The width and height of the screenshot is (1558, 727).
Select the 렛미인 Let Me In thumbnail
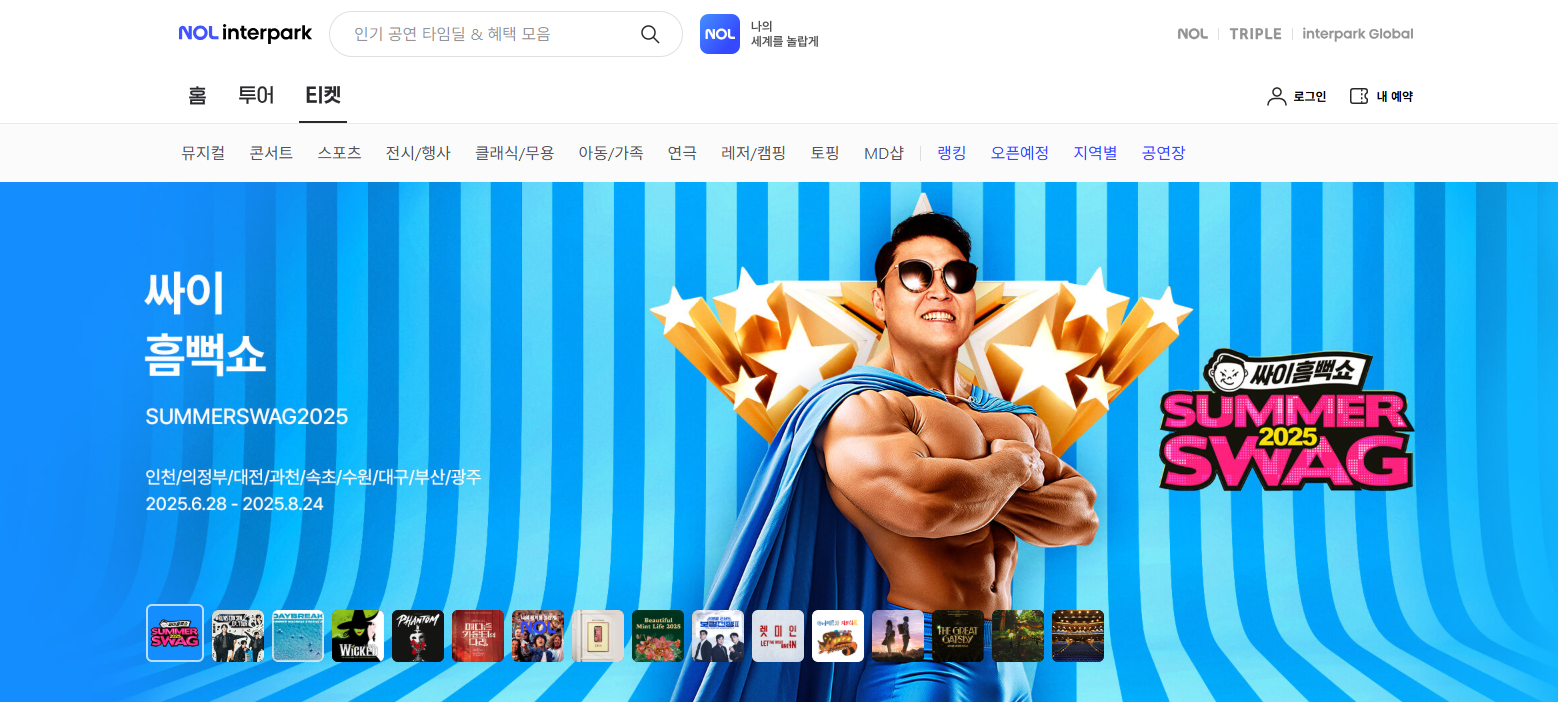pos(778,636)
